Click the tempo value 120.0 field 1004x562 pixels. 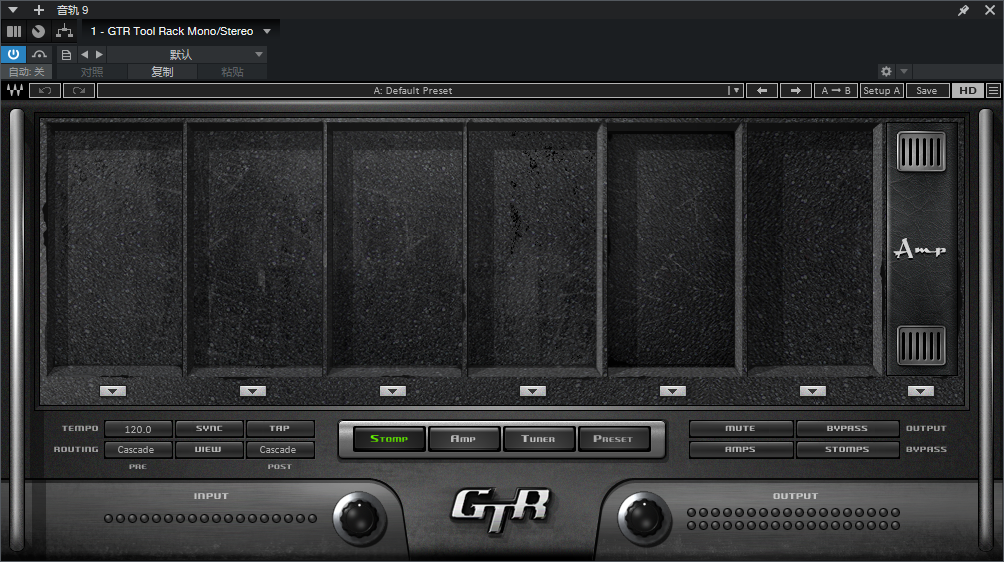tap(138, 429)
